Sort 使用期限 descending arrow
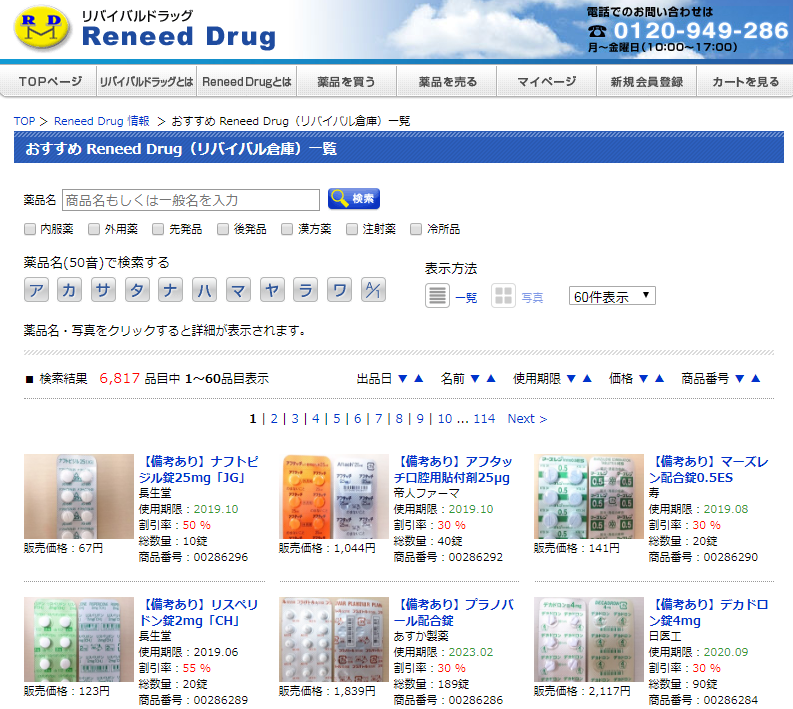 [571, 378]
